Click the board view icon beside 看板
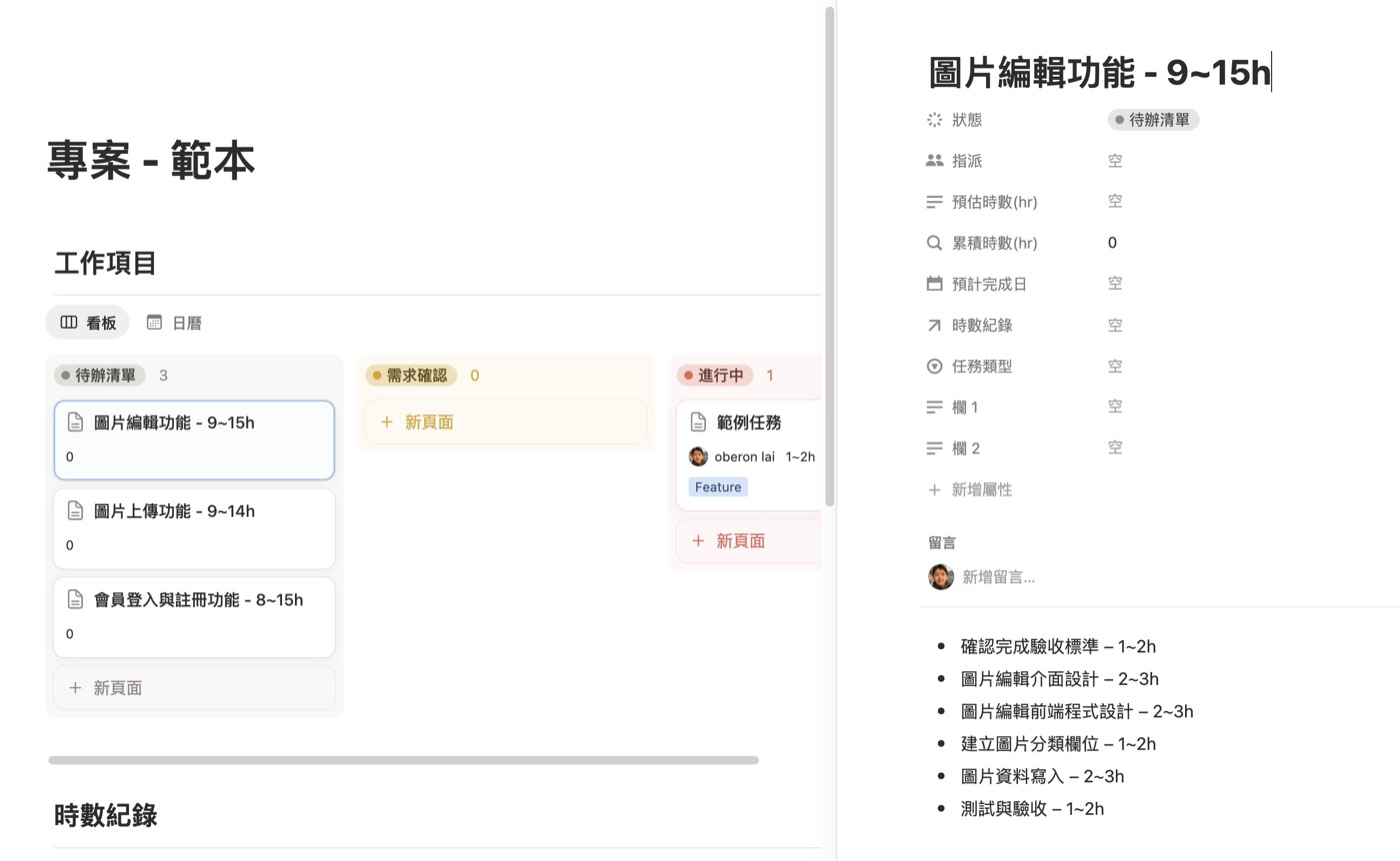 coord(69,322)
